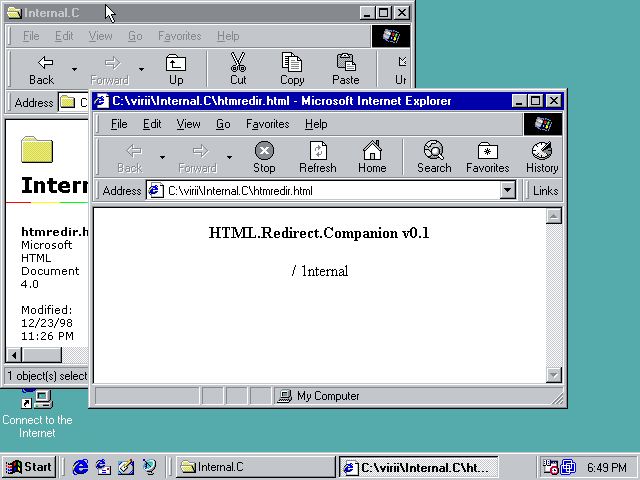Screen dimensions: 640x480
Task: Open Favorites menu in Internal.C window
Action: 180,36
